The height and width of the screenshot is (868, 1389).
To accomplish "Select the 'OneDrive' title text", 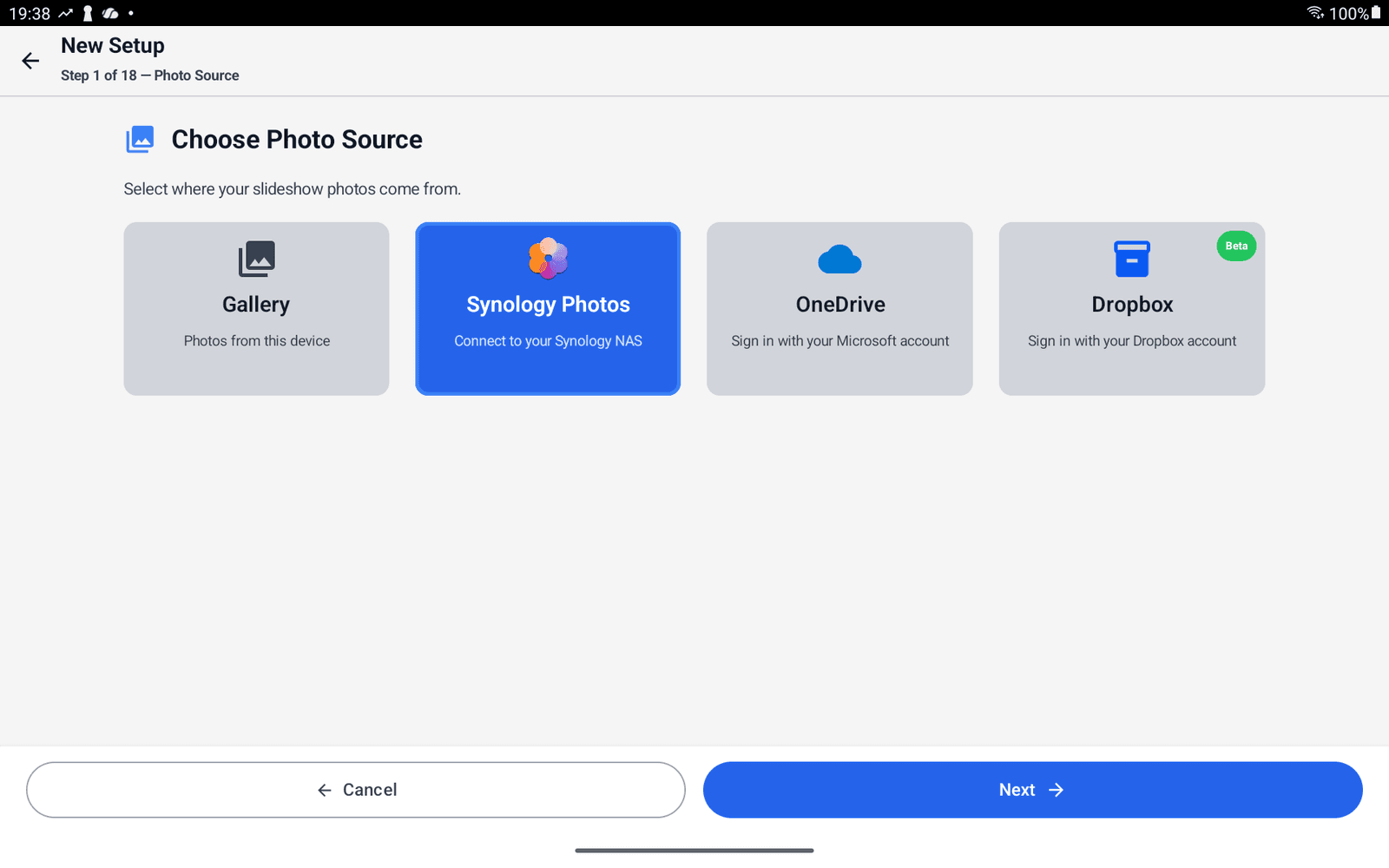I will tap(840, 305).
